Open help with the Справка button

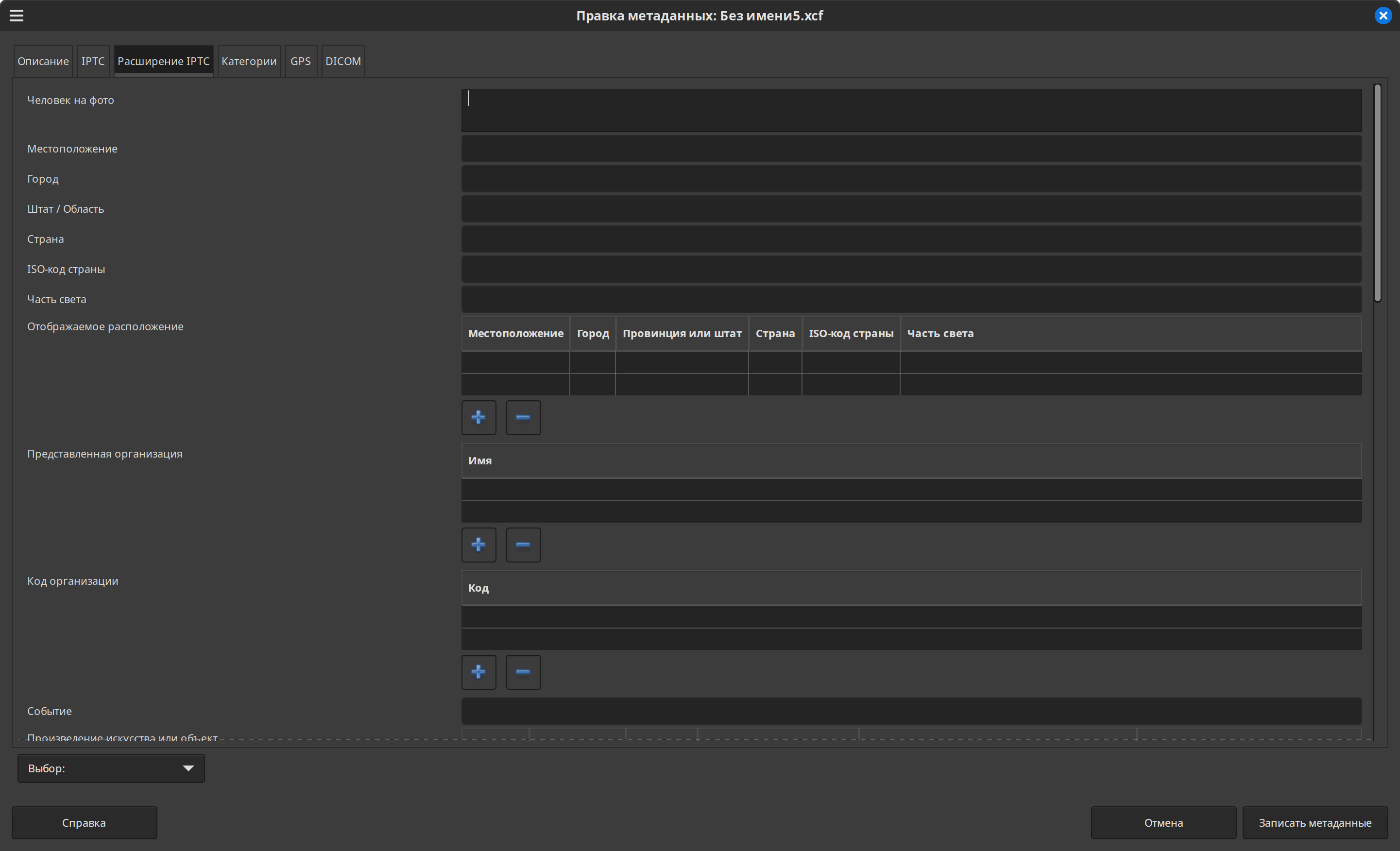[84, 823]
